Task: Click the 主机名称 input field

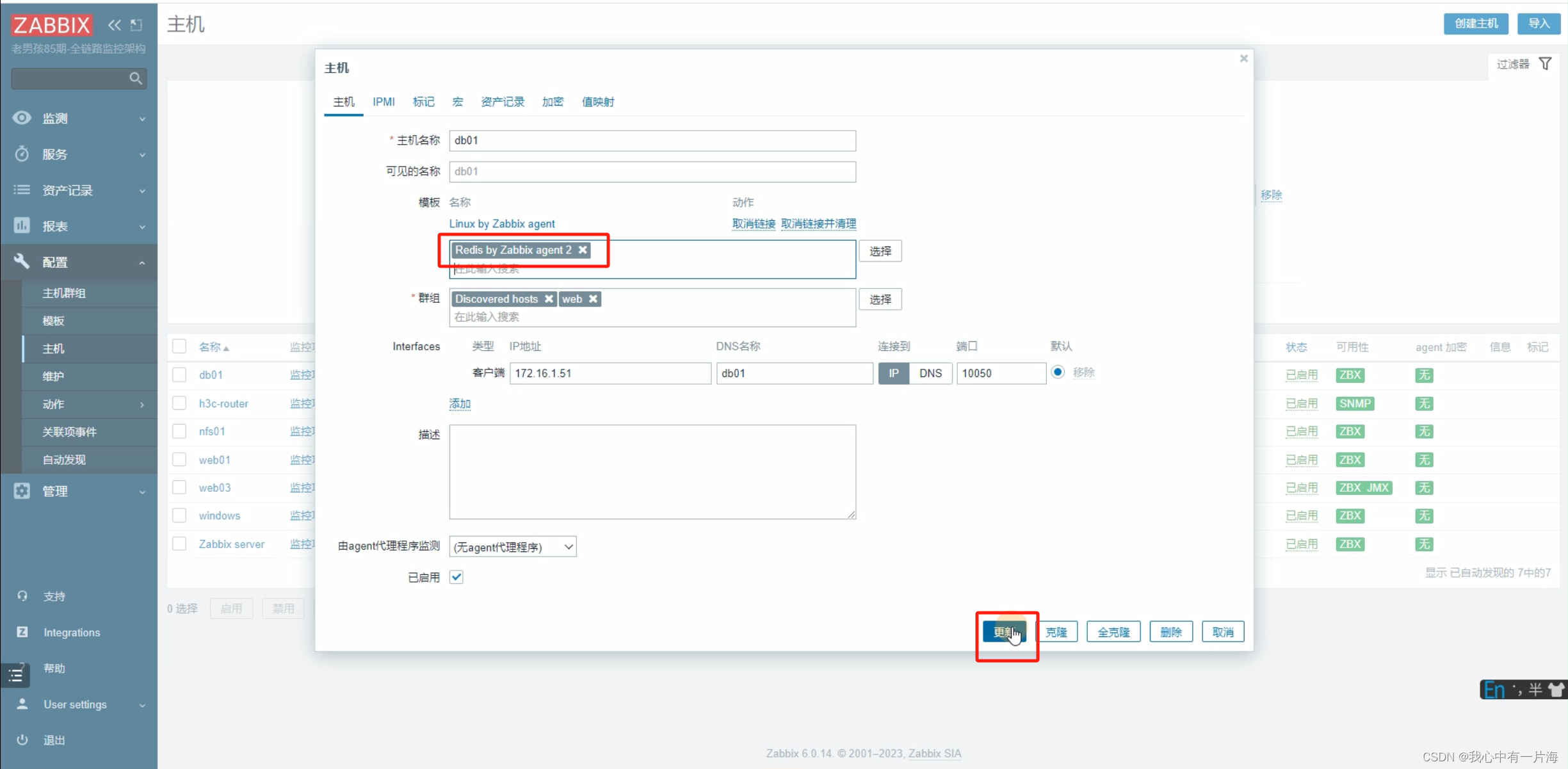Action: 652,141
